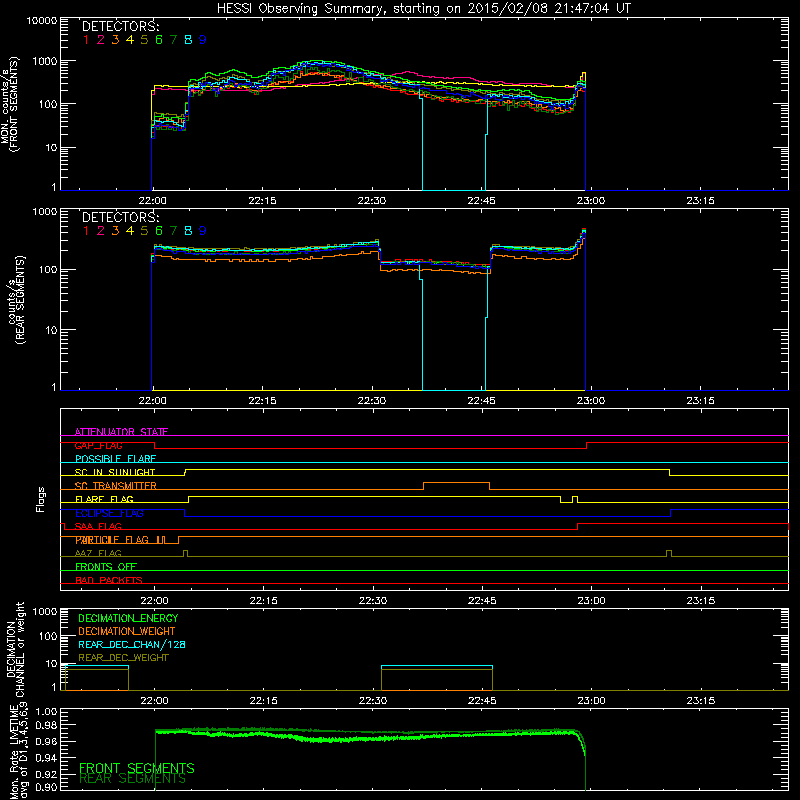Select detector 8 label in front segments legend
Viewport: 800px width, 800px height.
tap(188, 40)
